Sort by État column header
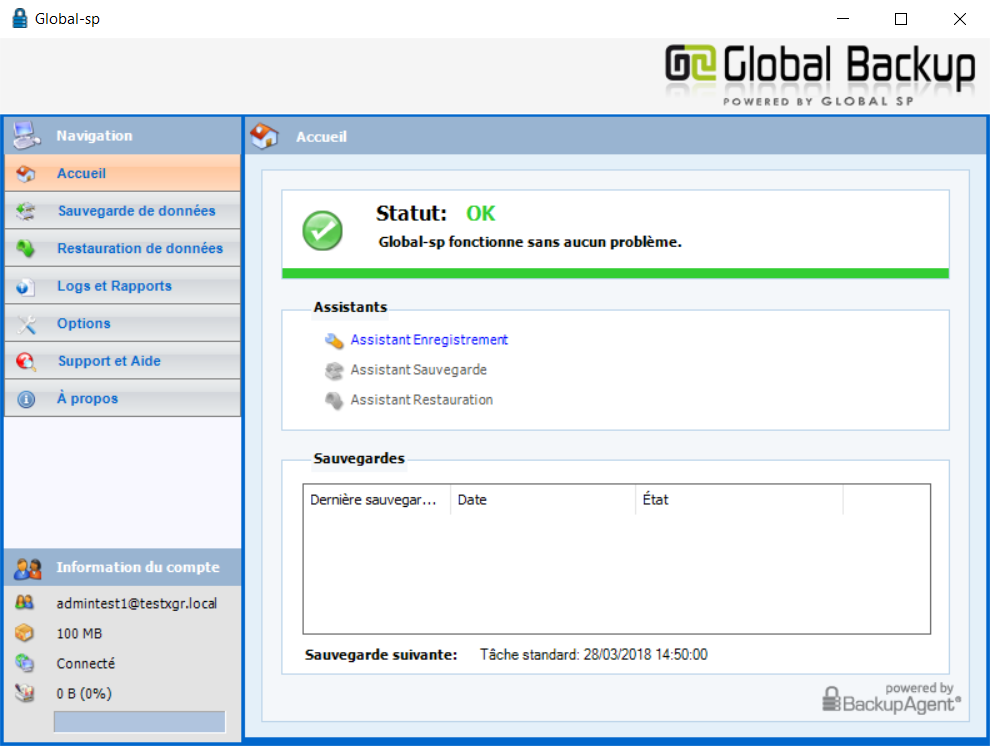 coord(739,500)
